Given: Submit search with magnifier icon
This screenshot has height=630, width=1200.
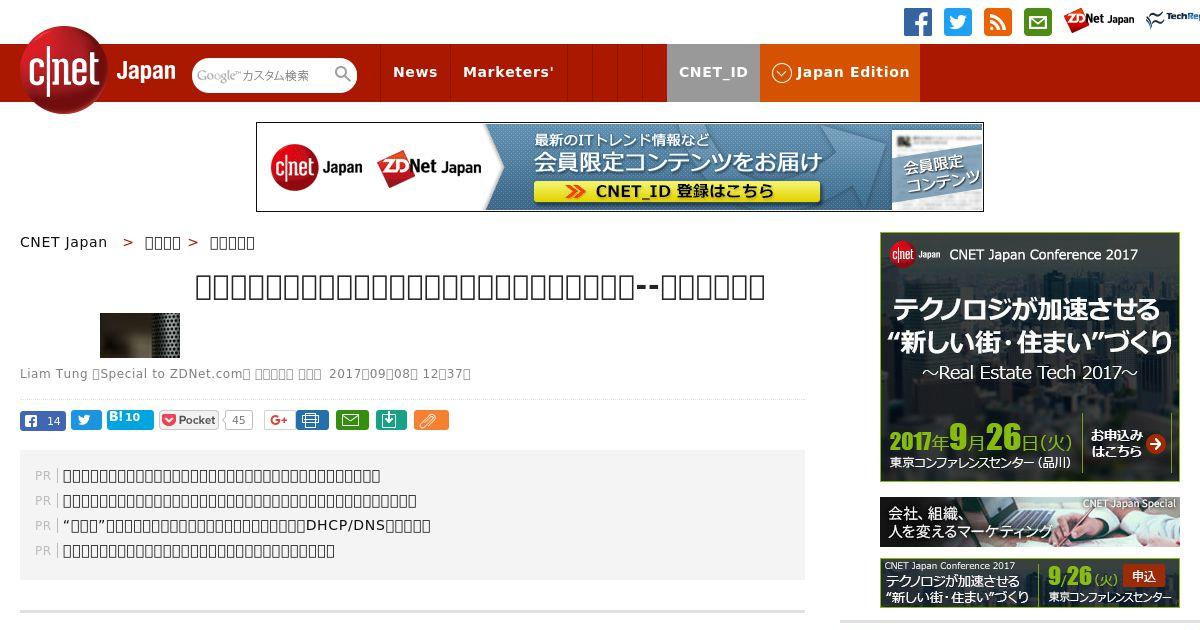Looking at the screenshot, I should tap(343, 74).
